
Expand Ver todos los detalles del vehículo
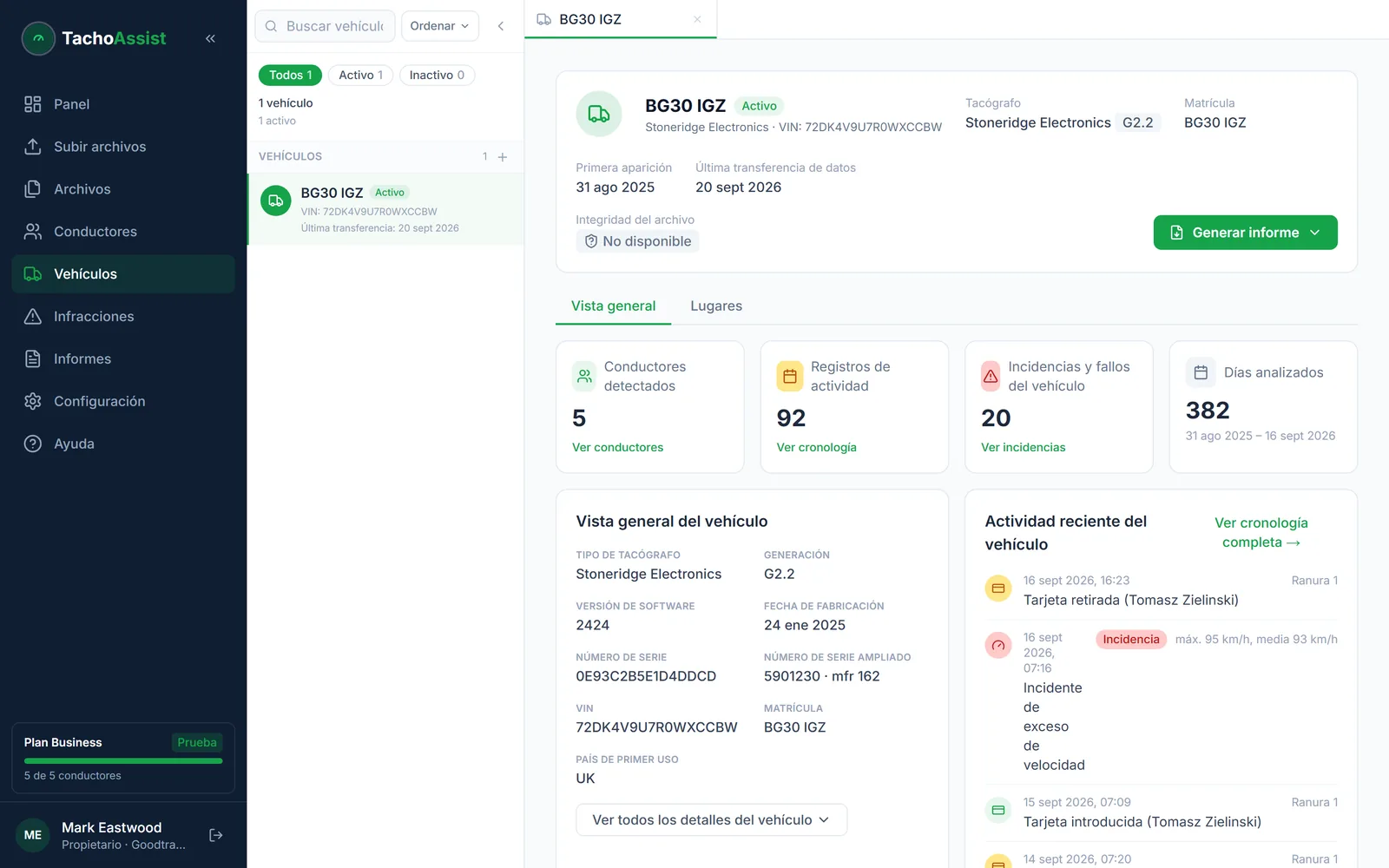[x=711, y=819]
